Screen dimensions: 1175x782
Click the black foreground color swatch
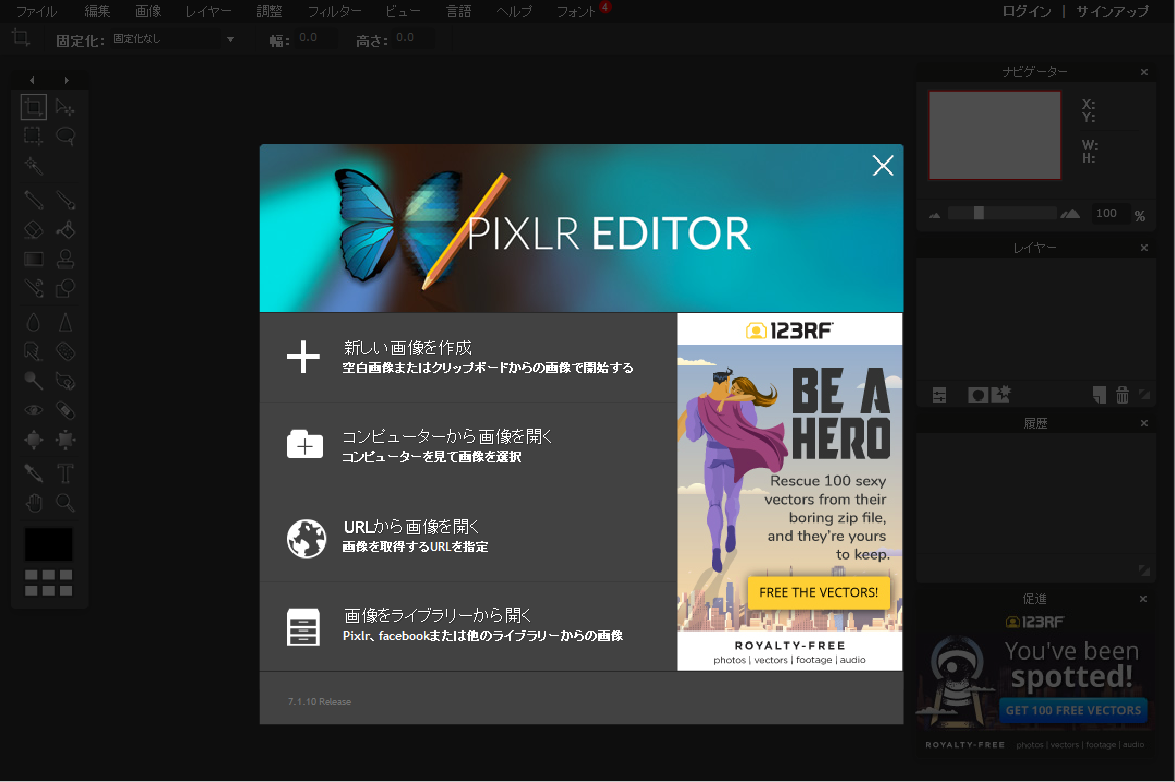coord(49,545)
